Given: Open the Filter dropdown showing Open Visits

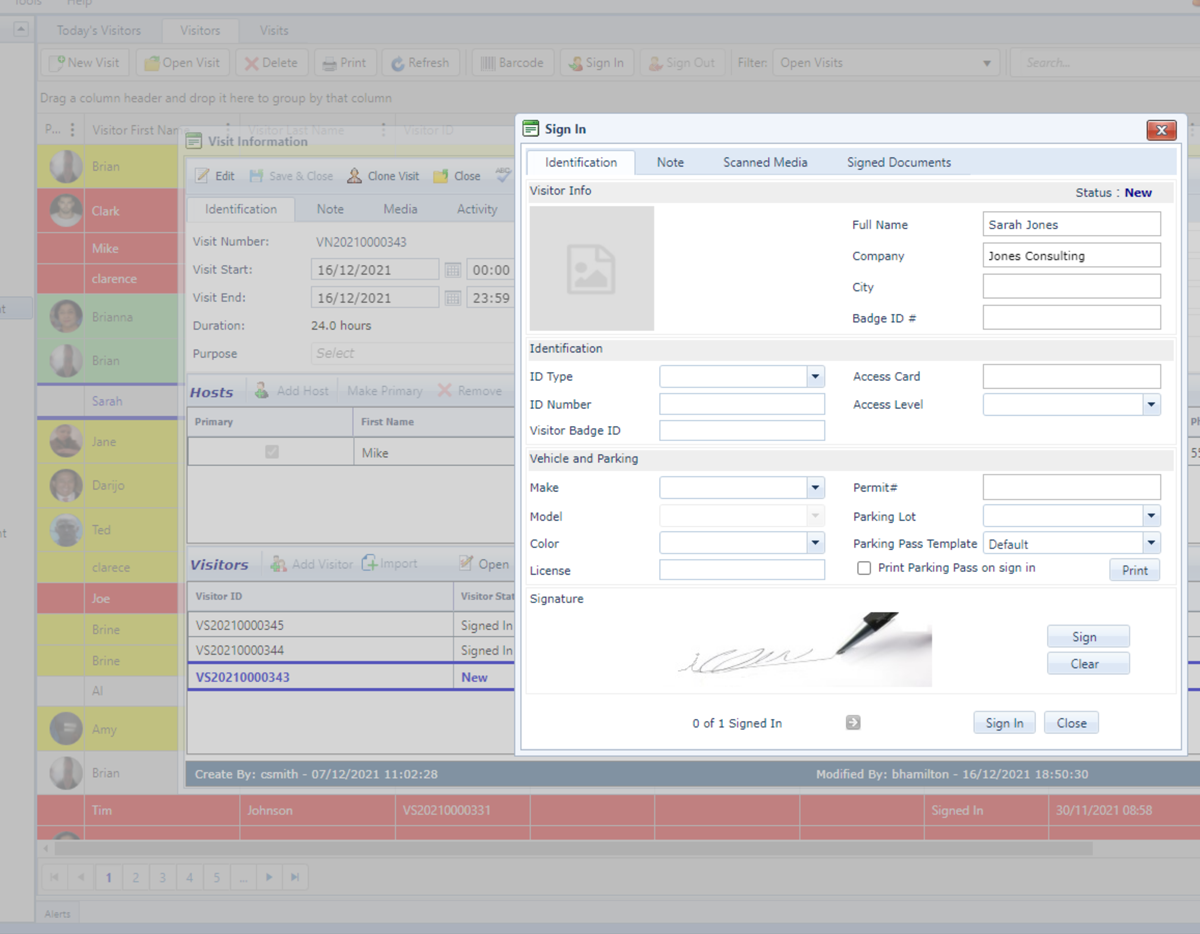Looking at the screenshot, I should point(886,63).
